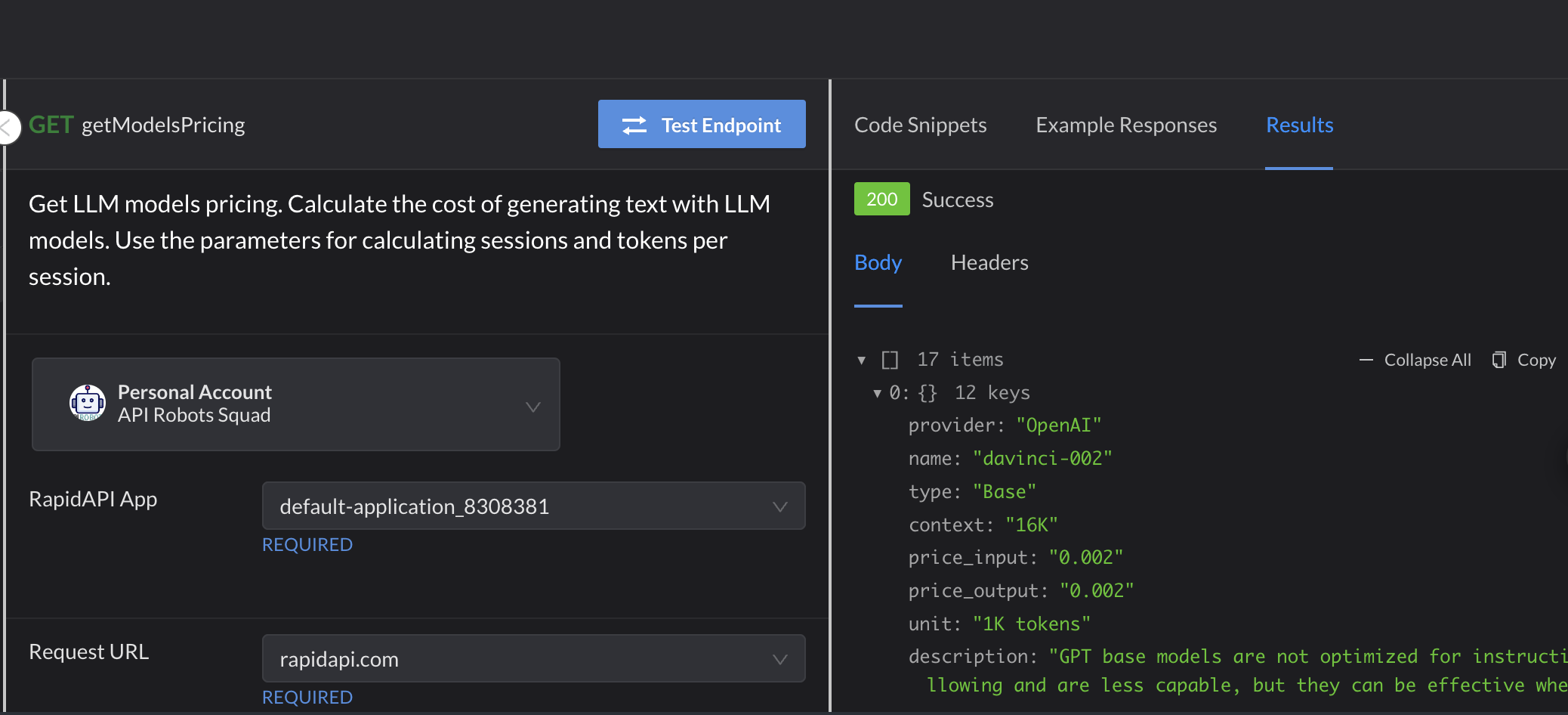Open the RapidAPI App dropdown
The height and width of the screenshot is (715, 1568).
point(533,506)
